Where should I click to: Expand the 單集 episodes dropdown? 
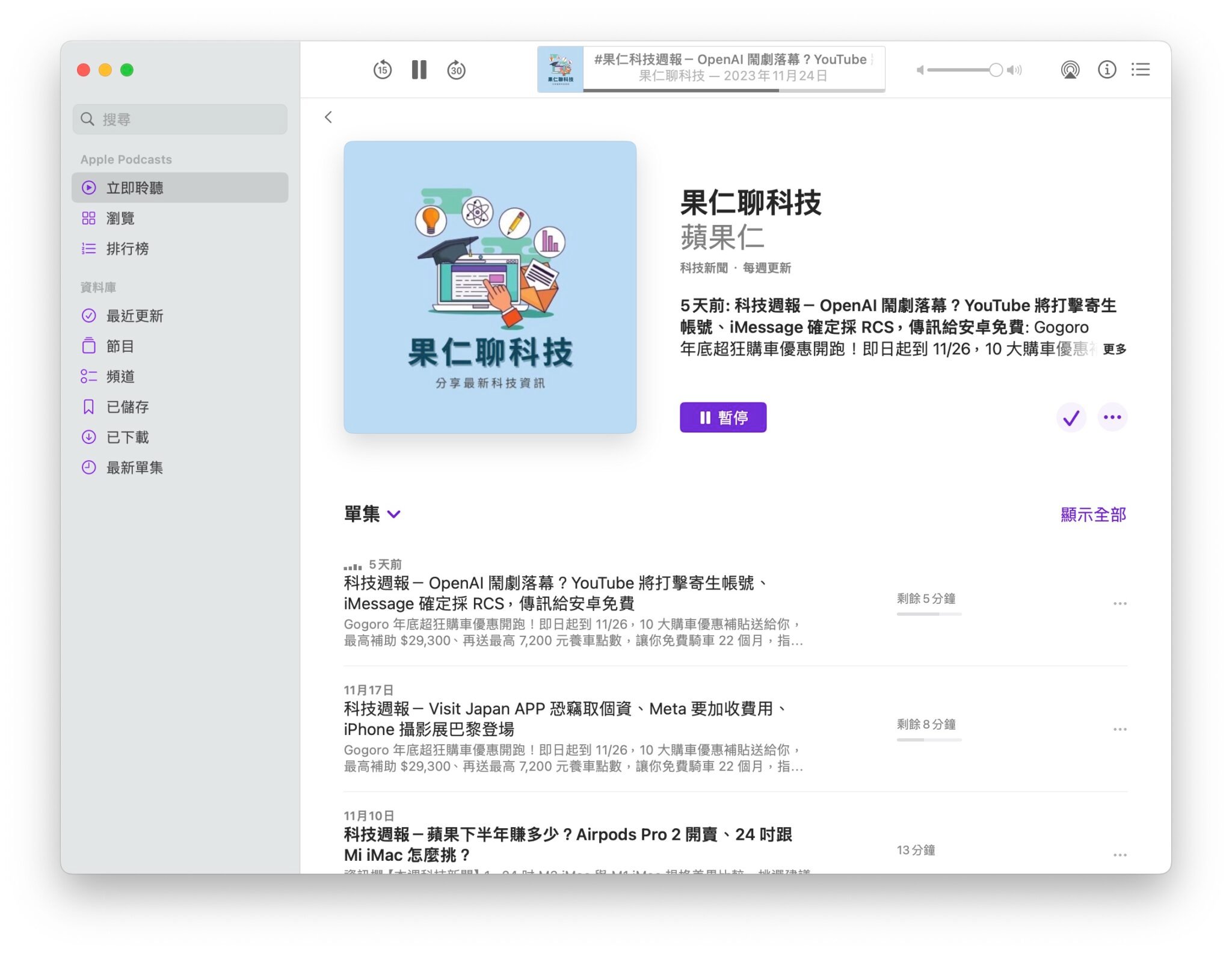[396, 514]
